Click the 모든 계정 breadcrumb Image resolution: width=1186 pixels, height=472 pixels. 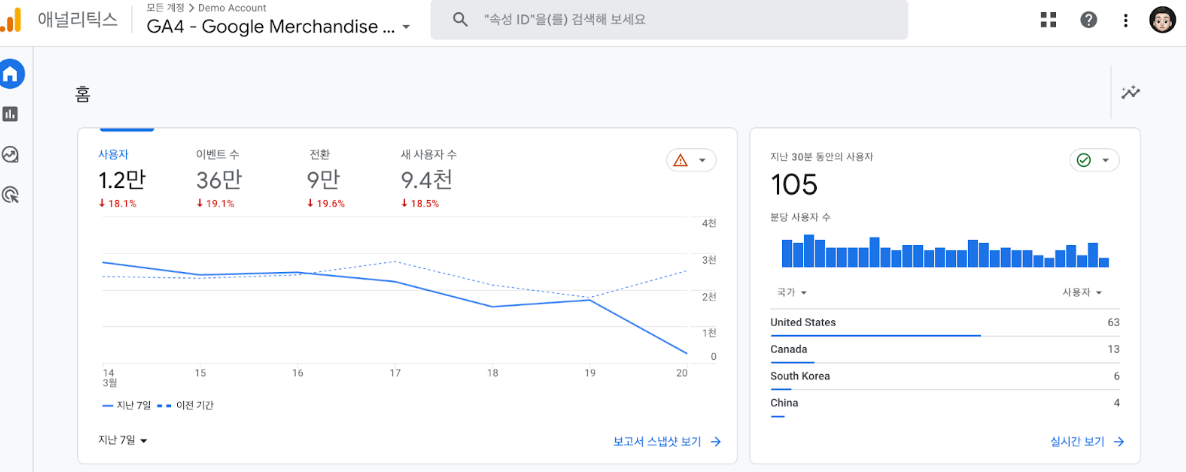(165, 8)
